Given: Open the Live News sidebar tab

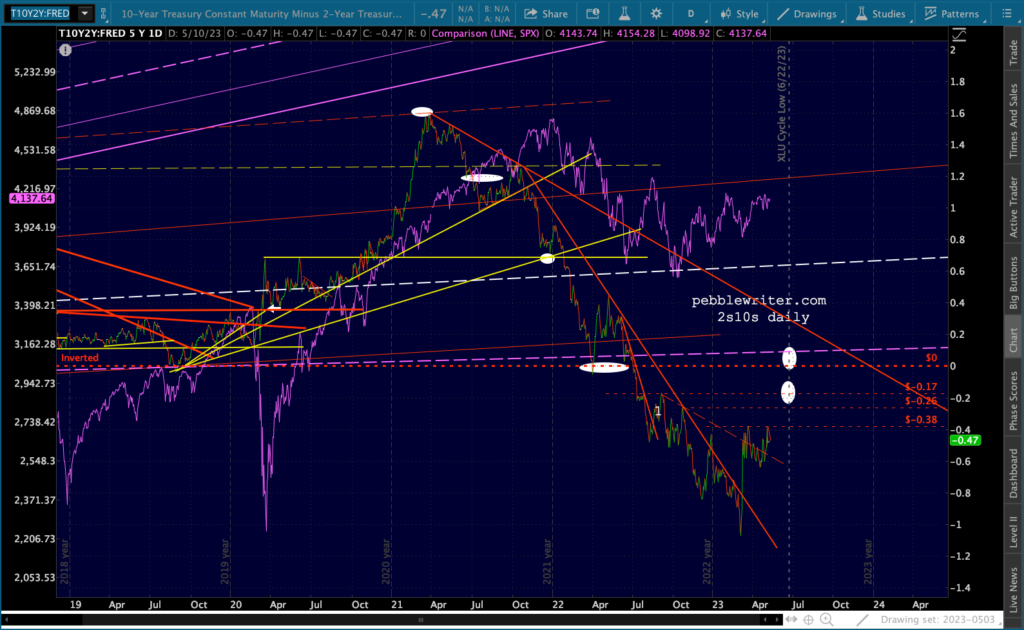Looking at the screenshot, I should [x=1014, y=589].
